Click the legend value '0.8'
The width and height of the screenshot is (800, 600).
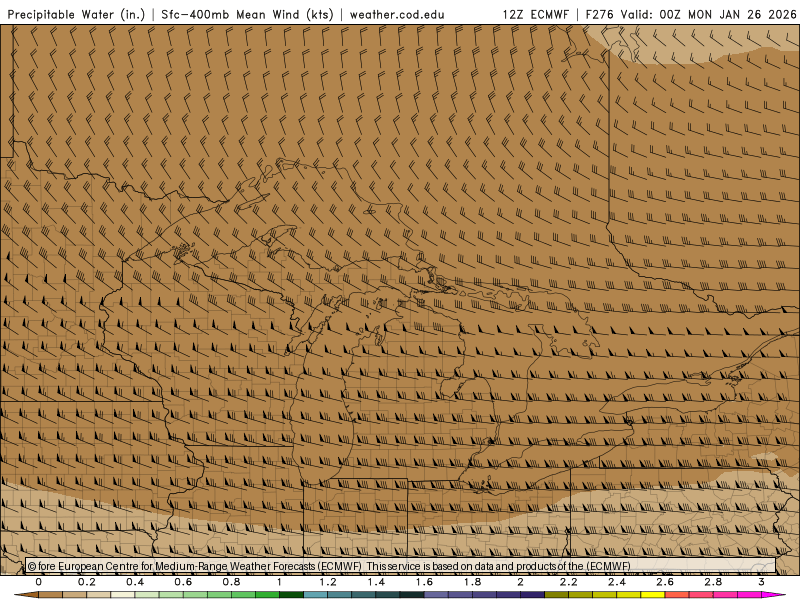pos(232,582)
